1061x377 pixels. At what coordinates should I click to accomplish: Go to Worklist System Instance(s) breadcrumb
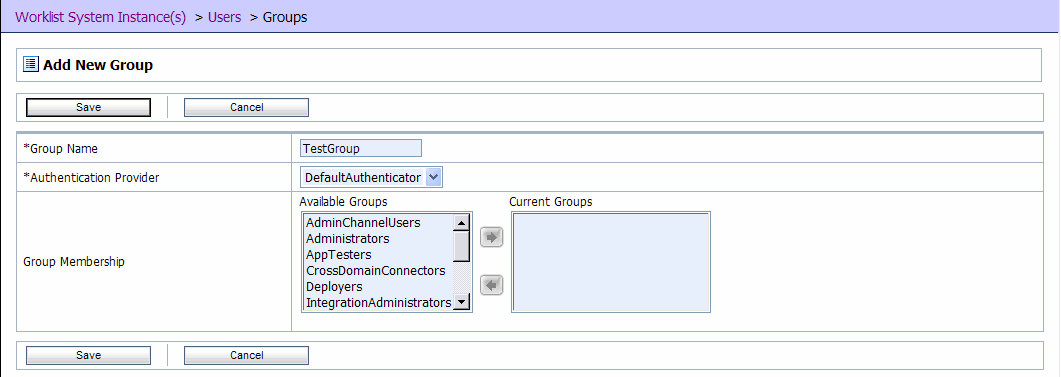100,17
